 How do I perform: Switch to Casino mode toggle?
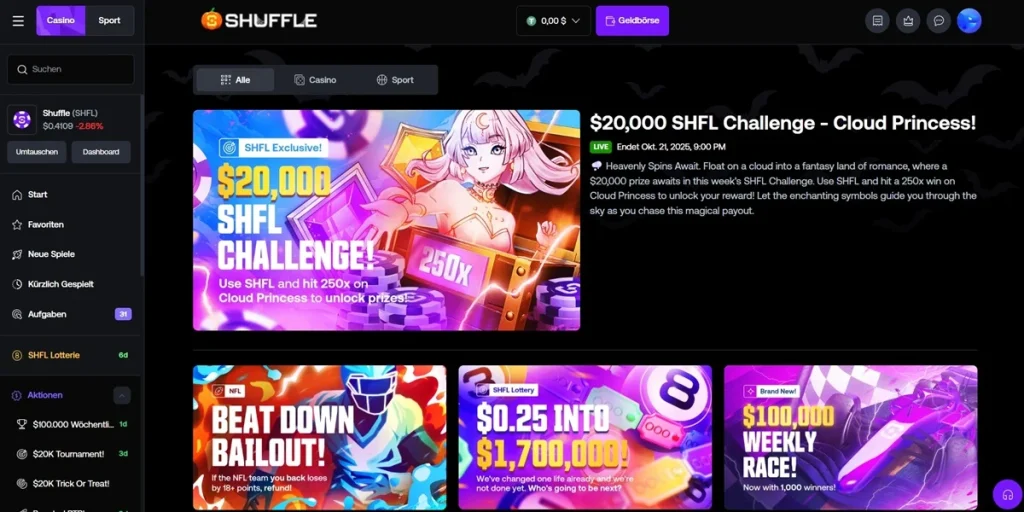pyautogui.click(x=61, y=20)
